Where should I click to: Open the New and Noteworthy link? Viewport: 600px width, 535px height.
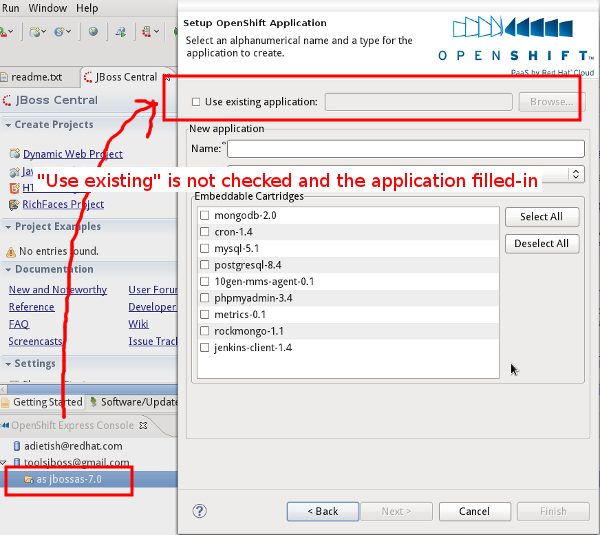[58, 290]
